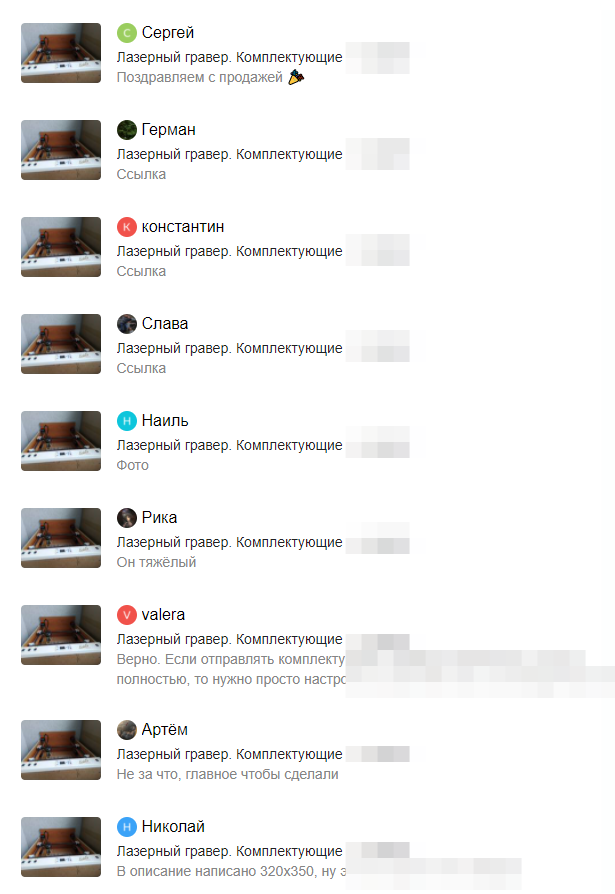Click Рика's profile avatar
This screenshot has height=894, width=615.
point(127,518)
